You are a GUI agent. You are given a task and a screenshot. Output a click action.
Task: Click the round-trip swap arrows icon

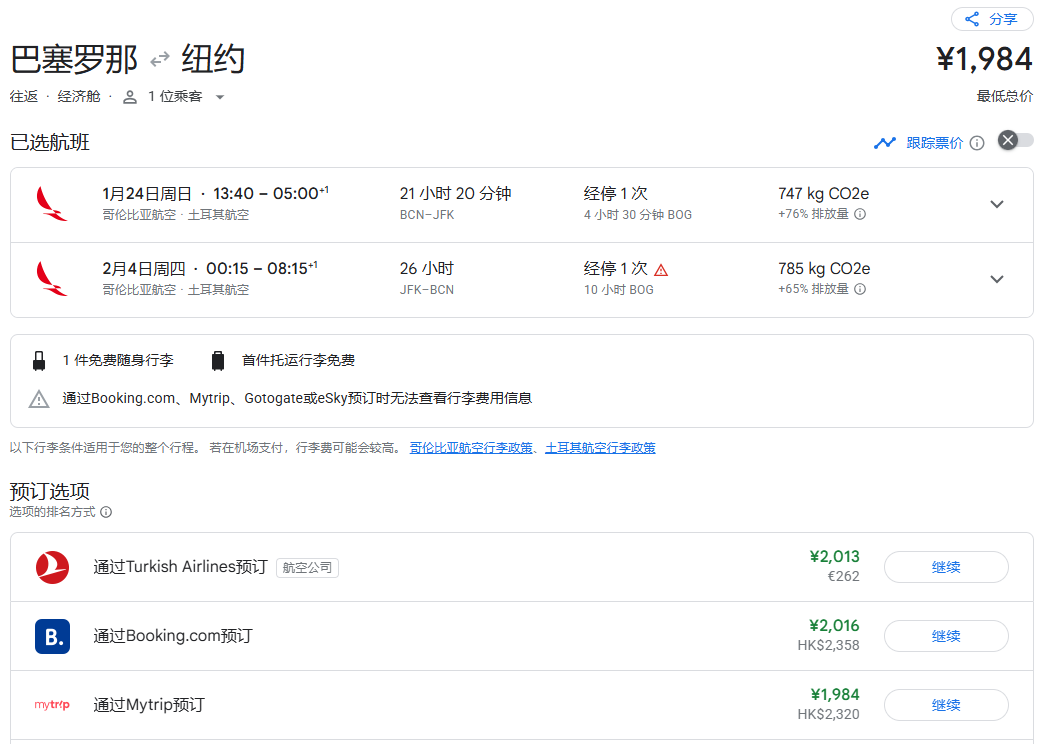159,60
